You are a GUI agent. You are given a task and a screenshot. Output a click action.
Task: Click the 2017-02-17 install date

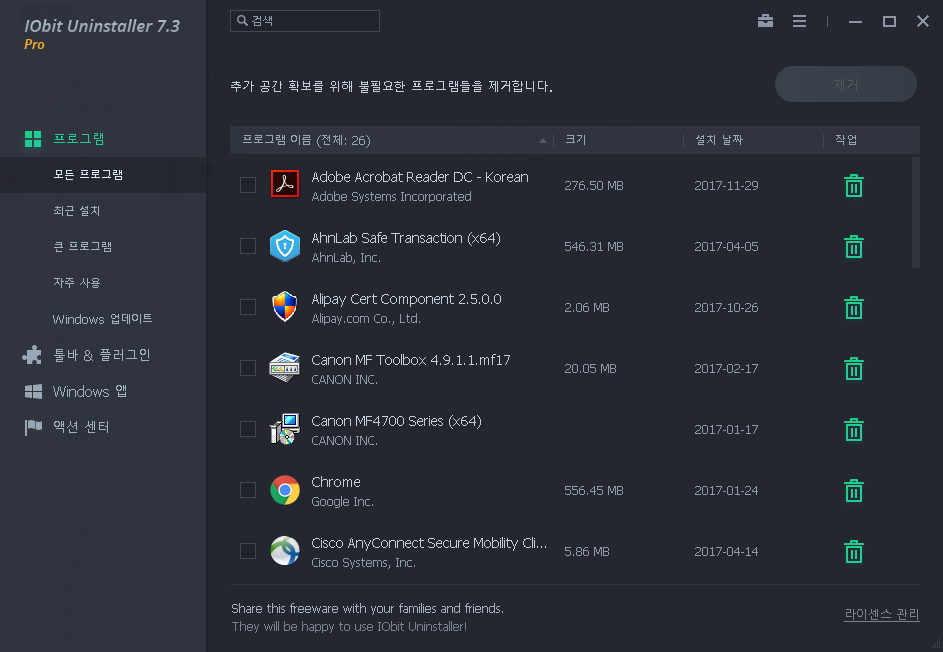coord(726,369)
